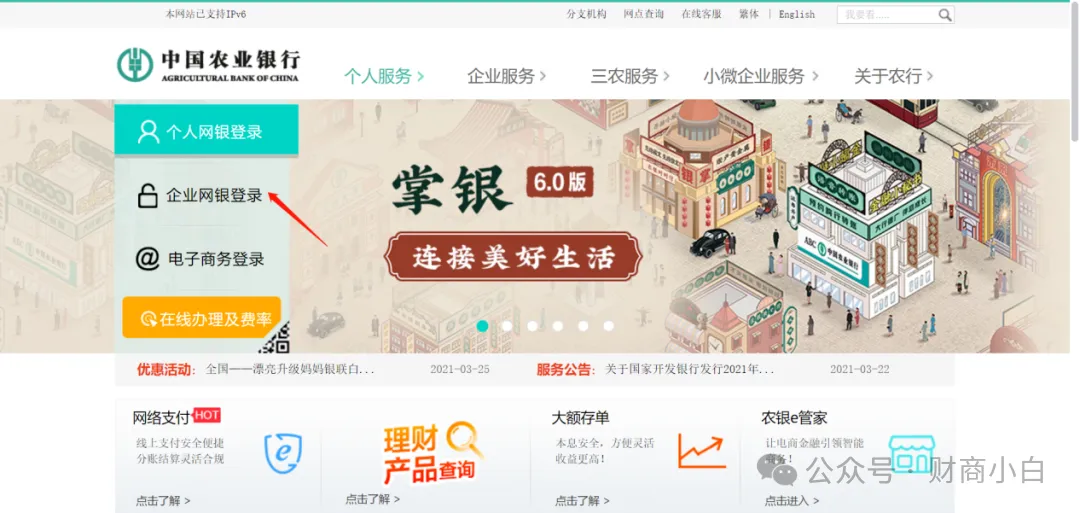Select the first carousel dot
Image resolution: width=1080 pixels, height=513 pixels.
click(x=482, y=326)
